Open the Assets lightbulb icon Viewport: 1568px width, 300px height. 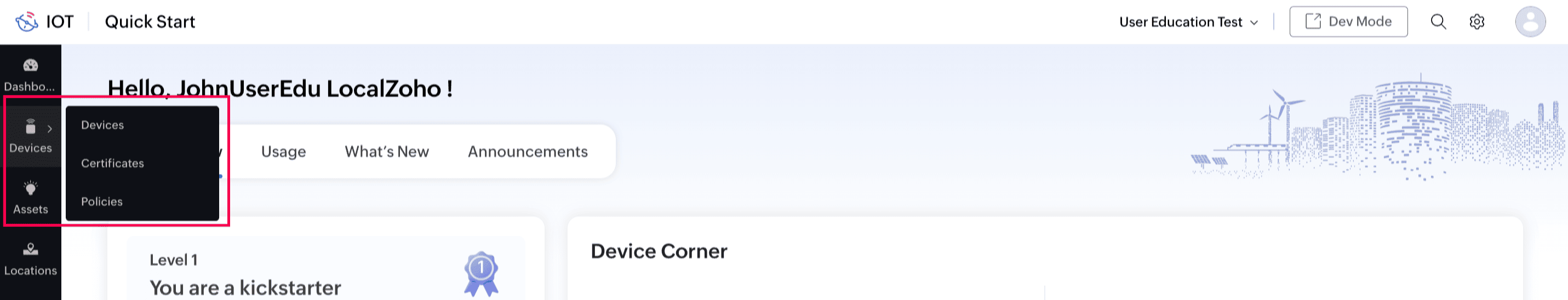(x=31, y=189)
